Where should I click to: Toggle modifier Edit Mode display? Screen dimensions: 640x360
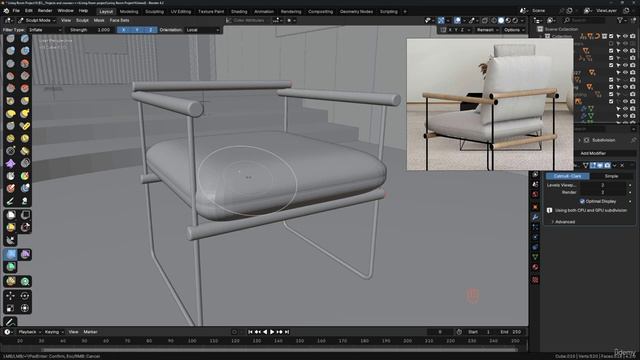[593, 165]
